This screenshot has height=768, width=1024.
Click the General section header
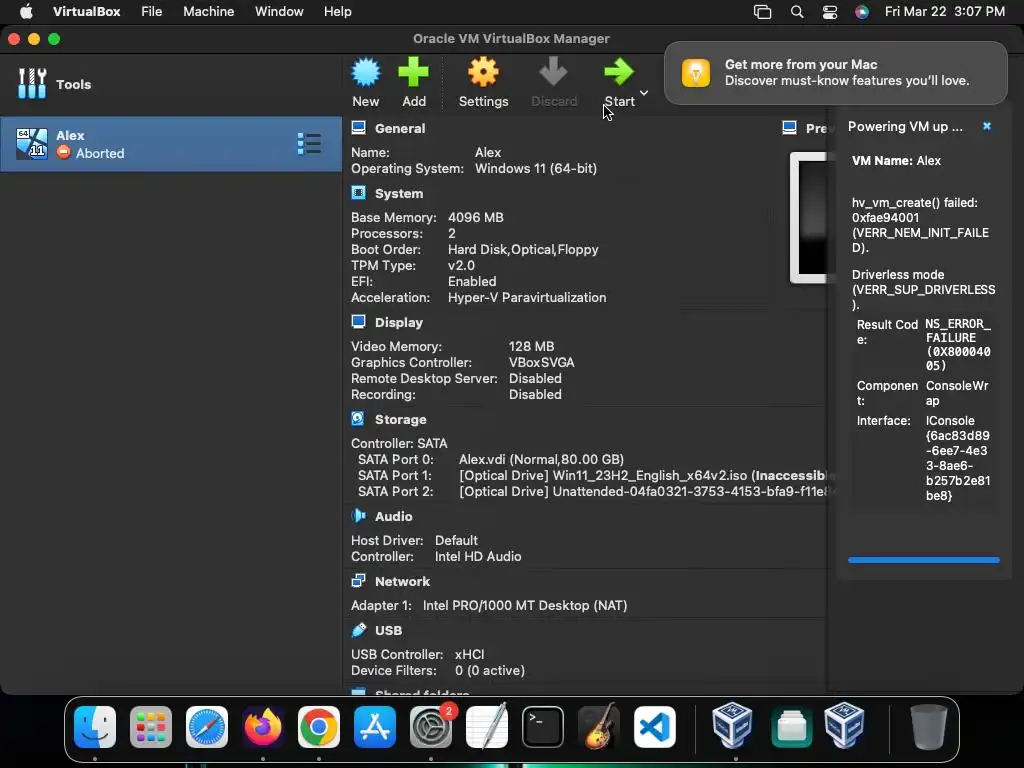pyautogui.click(x=399, y=128)
